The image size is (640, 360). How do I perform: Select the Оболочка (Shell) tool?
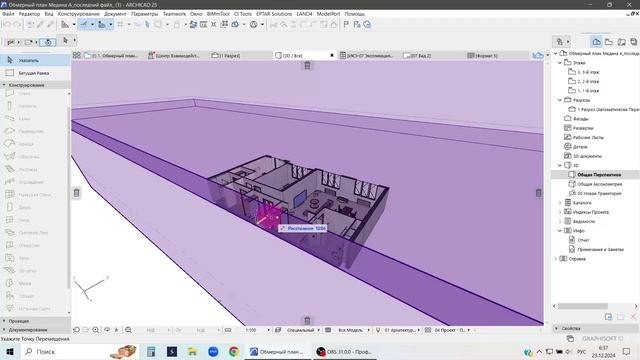(33, 157)
